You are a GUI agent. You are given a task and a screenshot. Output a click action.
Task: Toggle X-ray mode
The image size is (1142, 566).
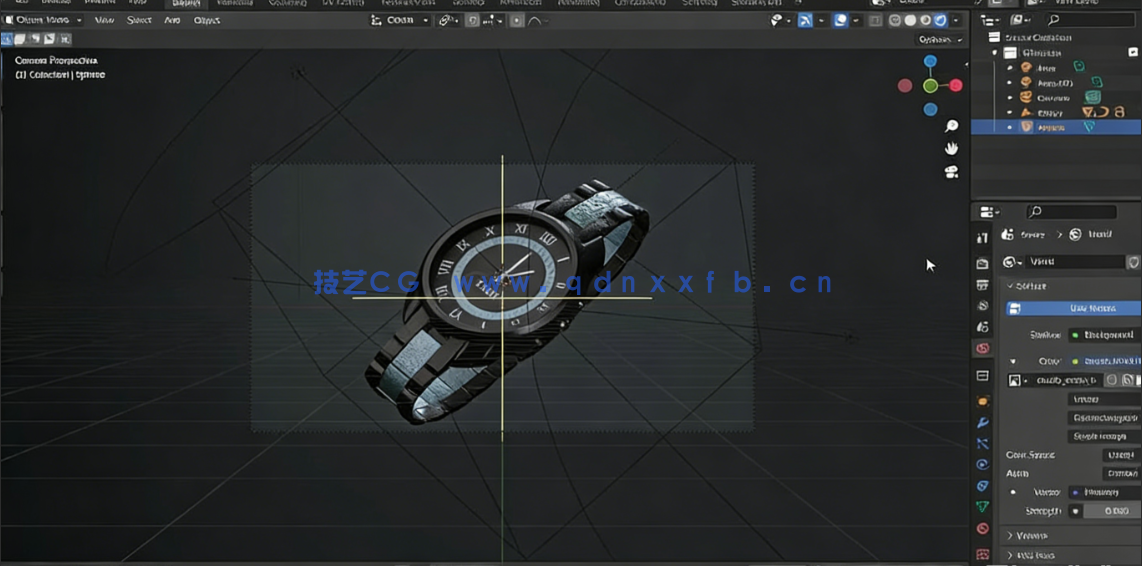[x=875, y=20]
